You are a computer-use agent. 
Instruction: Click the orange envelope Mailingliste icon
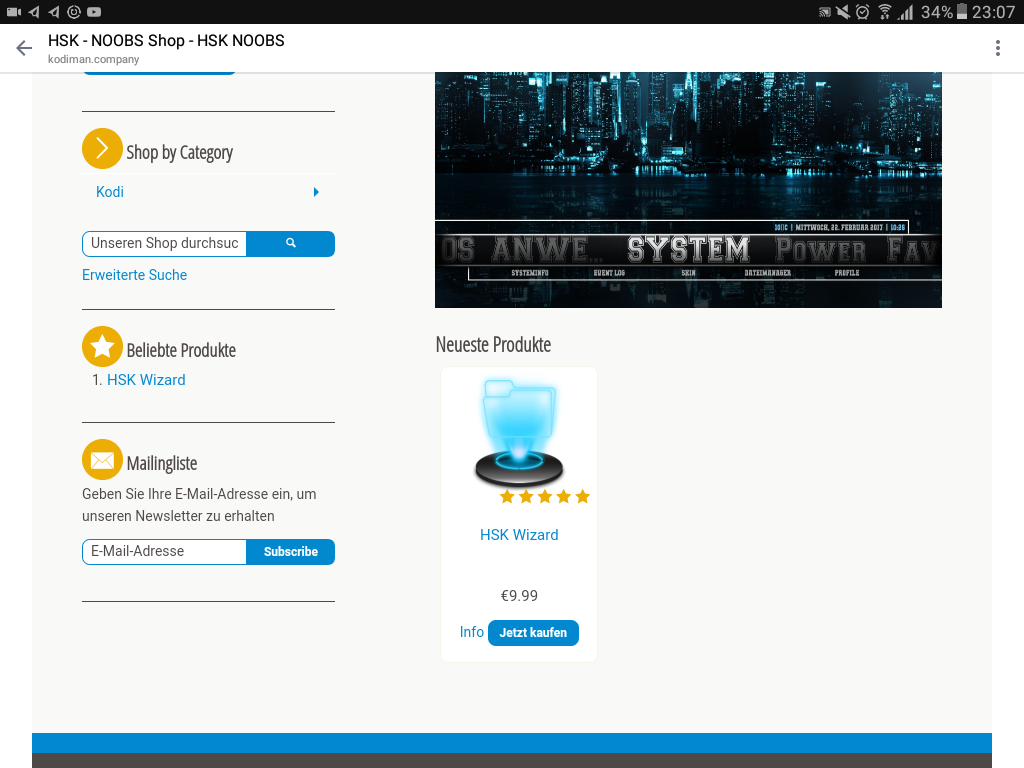(x=102, y=460)
